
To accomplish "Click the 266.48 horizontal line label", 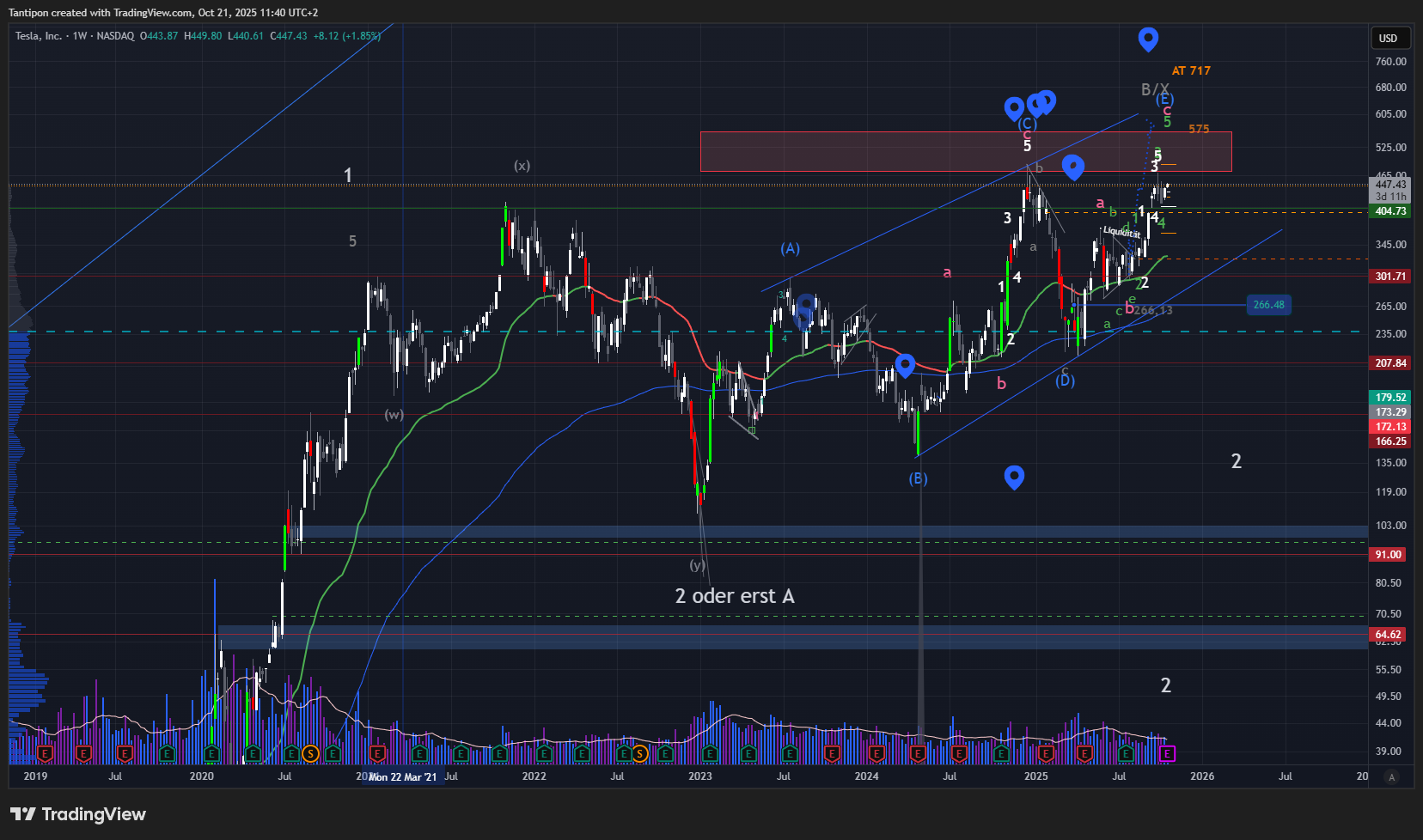I will tap(1268, 305).
